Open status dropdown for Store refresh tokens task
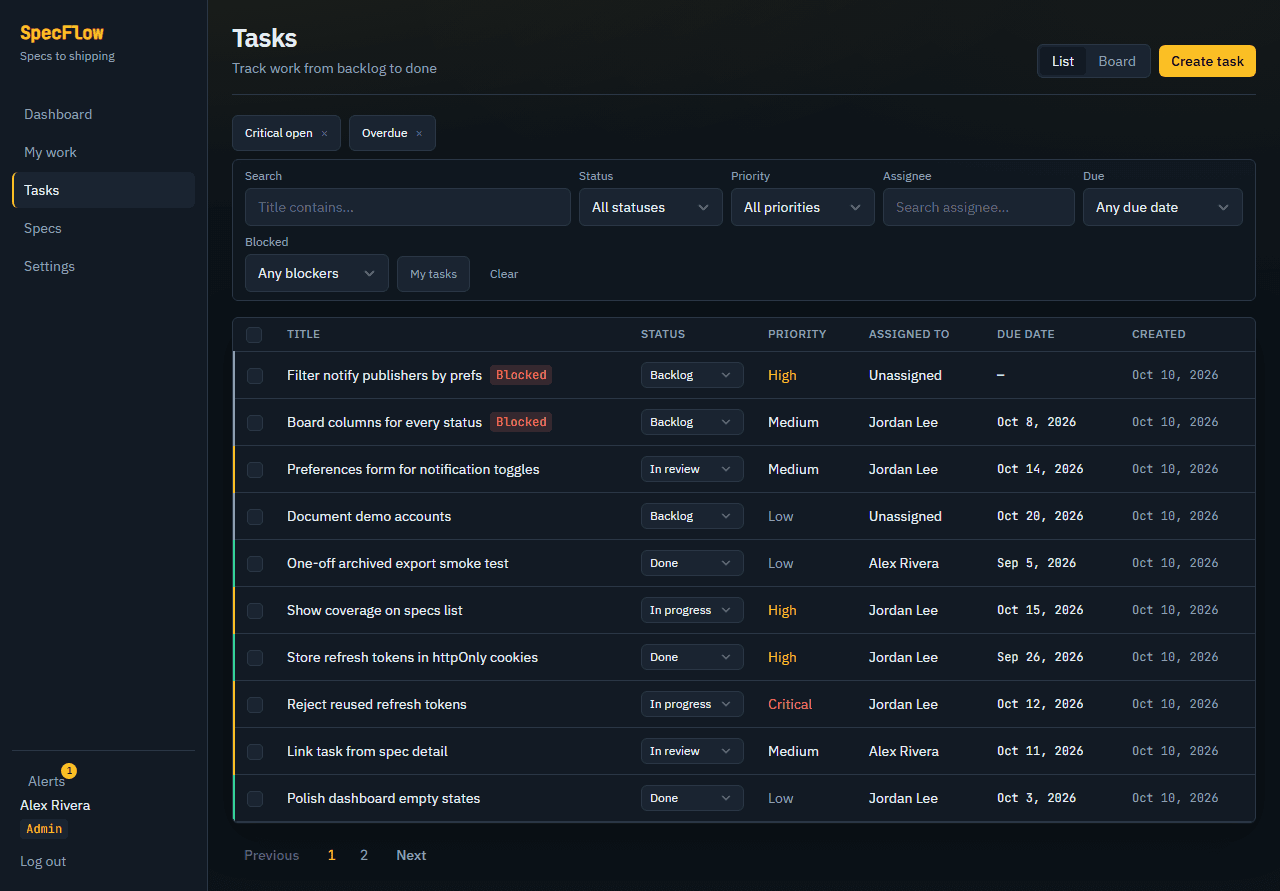The height and width of the screenshot is (891, 1280). [x=692, y=657]
